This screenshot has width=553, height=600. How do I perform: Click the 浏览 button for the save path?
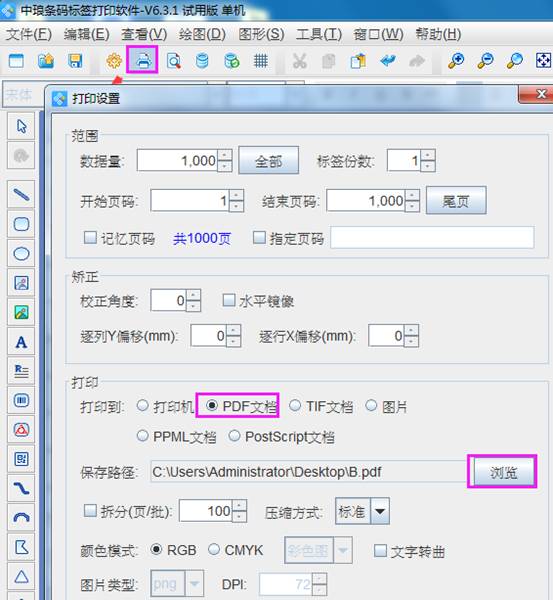pyautogui.click(x=504, y=472)
